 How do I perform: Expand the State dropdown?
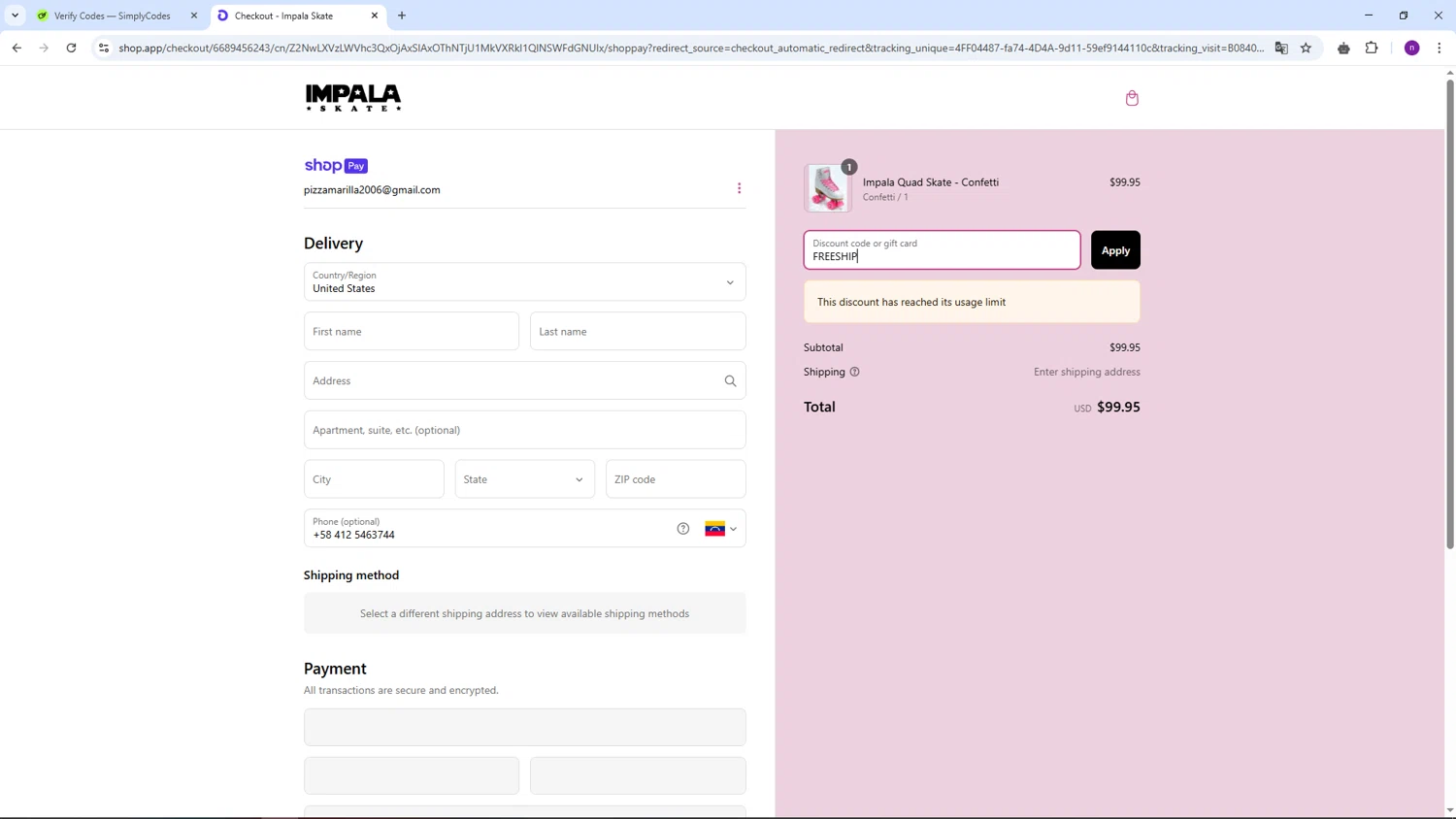click(524, 479)
